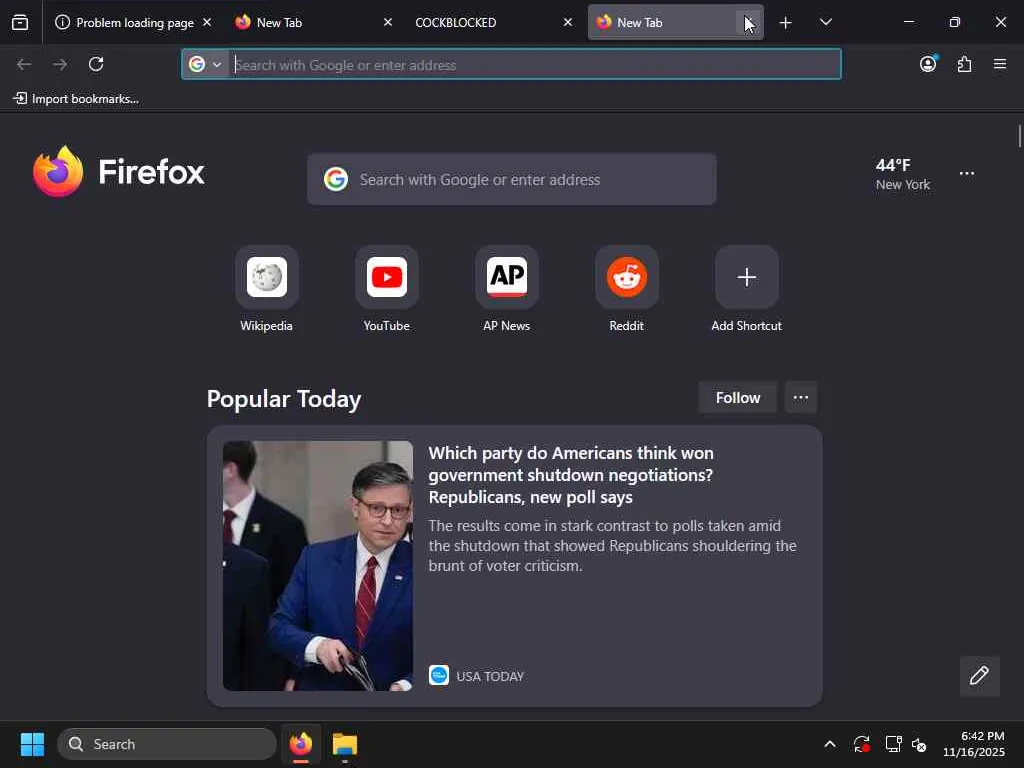Open the search engine selector dropdown
The width and height of the screenshot is (1024, 768).
coord(205,64)
